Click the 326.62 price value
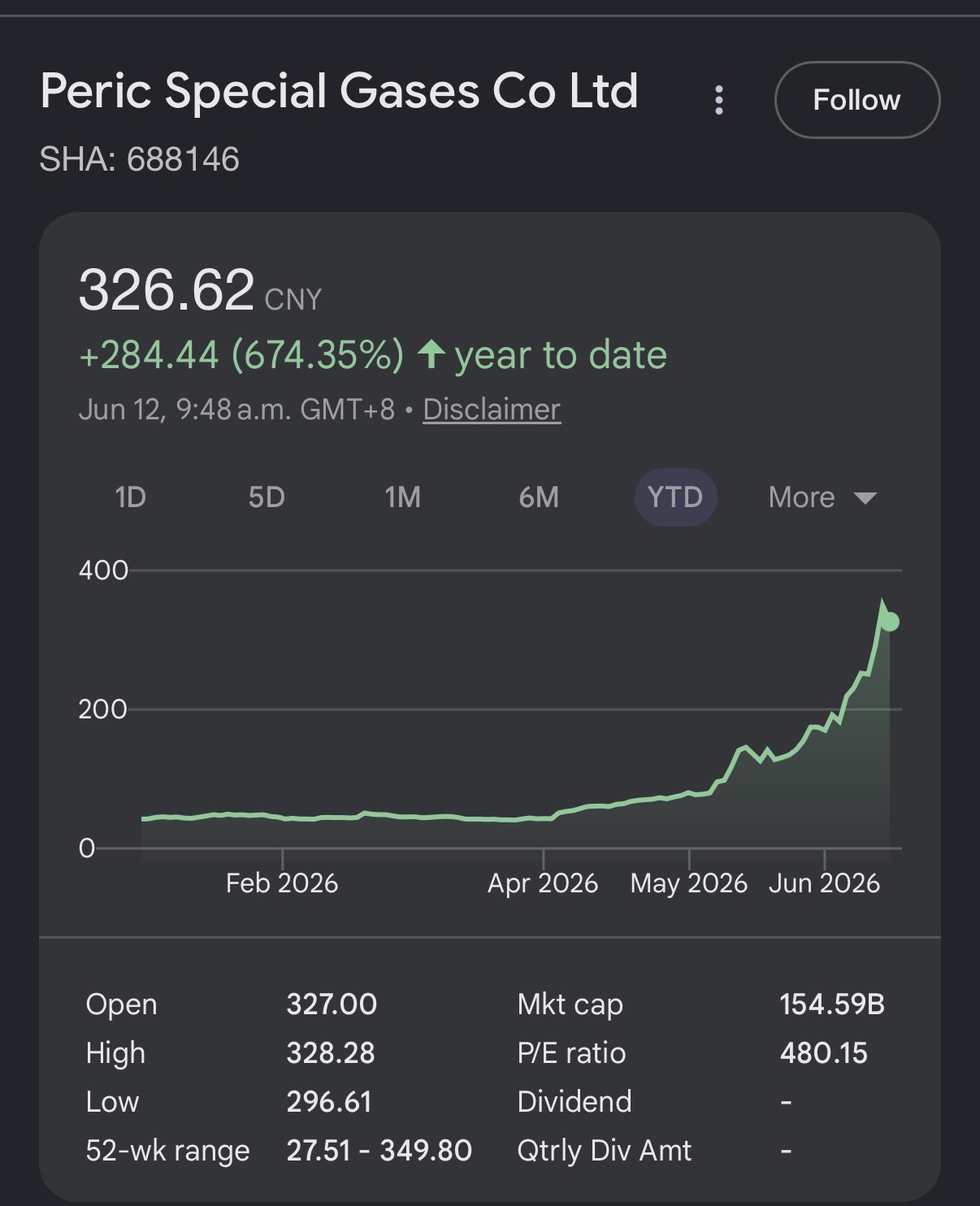Image resolution: width=980 pixels, height=1206 pixels. pyautogui.click(x=167, y=289)
